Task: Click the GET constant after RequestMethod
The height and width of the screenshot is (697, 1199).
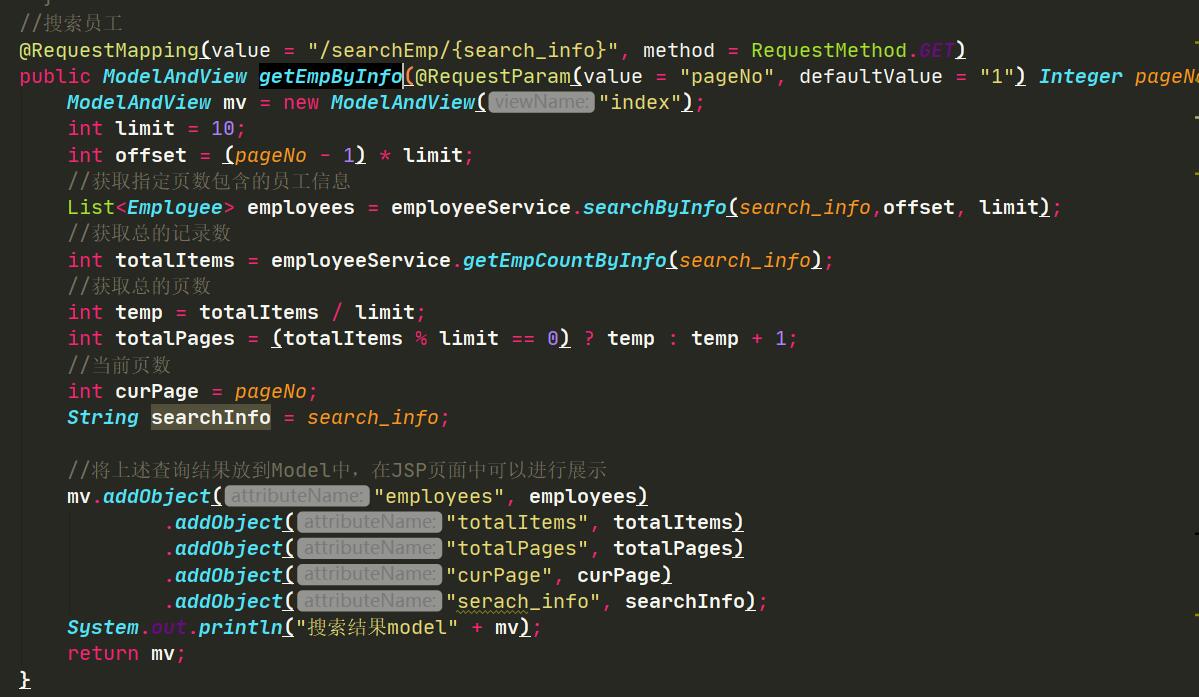Action: pyautogui.click(x=936, y=50)
